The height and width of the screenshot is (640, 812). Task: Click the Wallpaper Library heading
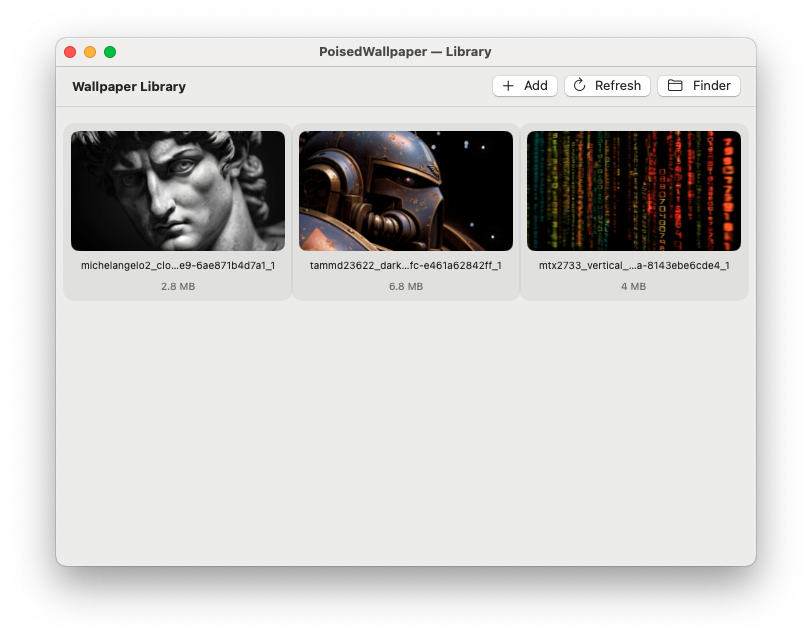click(129, 86)
